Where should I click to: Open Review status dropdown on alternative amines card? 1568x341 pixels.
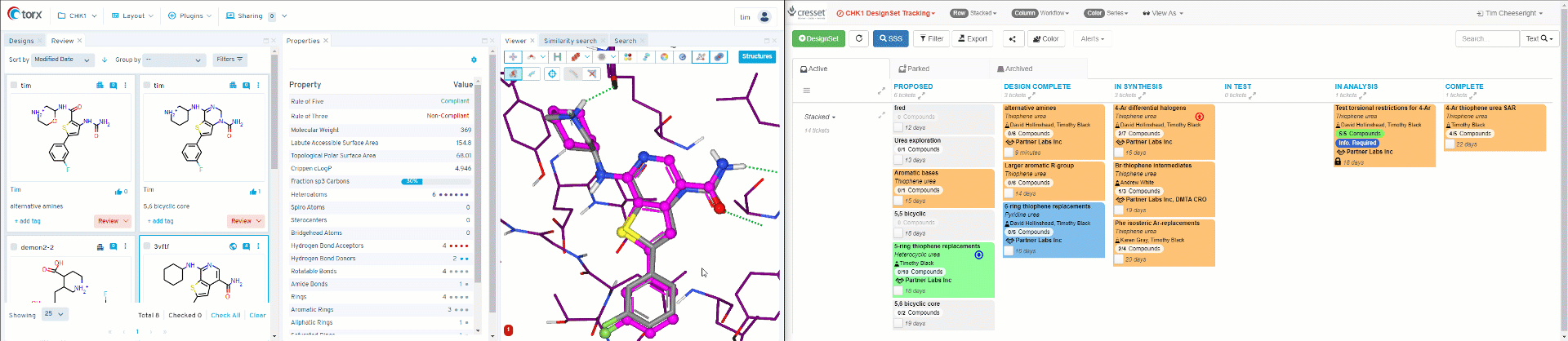[112, 221]
